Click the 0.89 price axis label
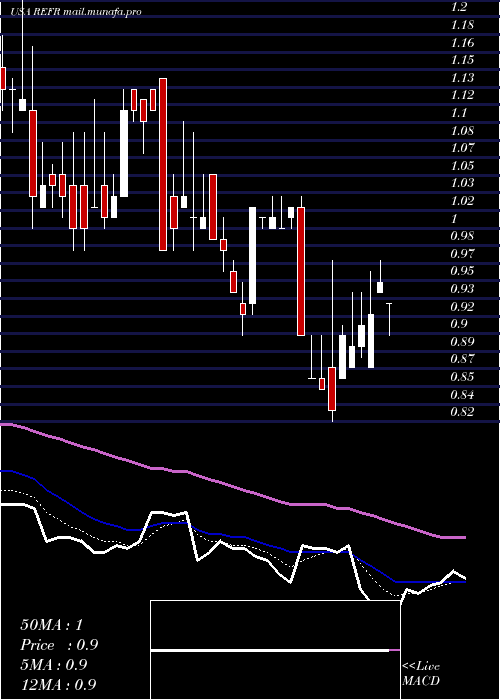The width and height of the screenshot is (500, 700). [x=462, y=341]
